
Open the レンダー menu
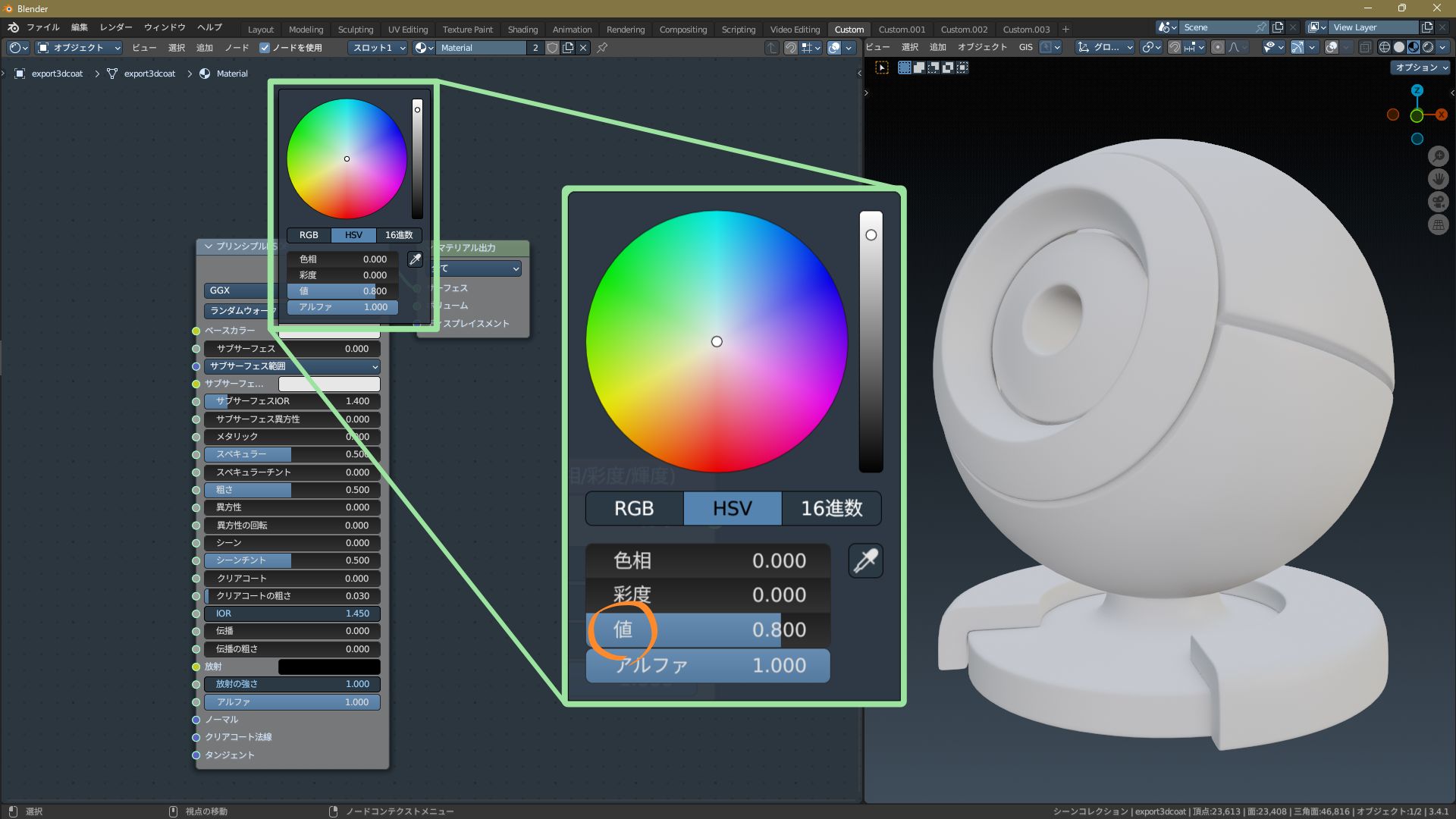click(x=116, y=27)
